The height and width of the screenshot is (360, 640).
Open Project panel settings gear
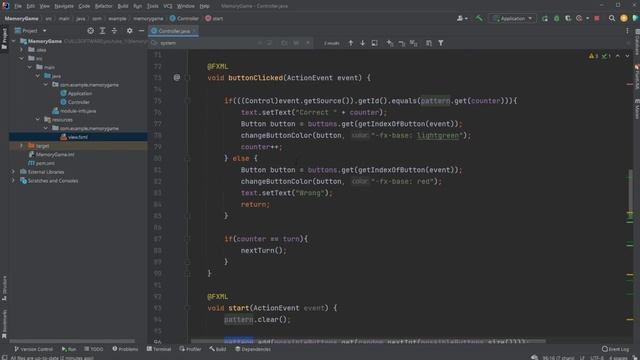click(129, 31)
